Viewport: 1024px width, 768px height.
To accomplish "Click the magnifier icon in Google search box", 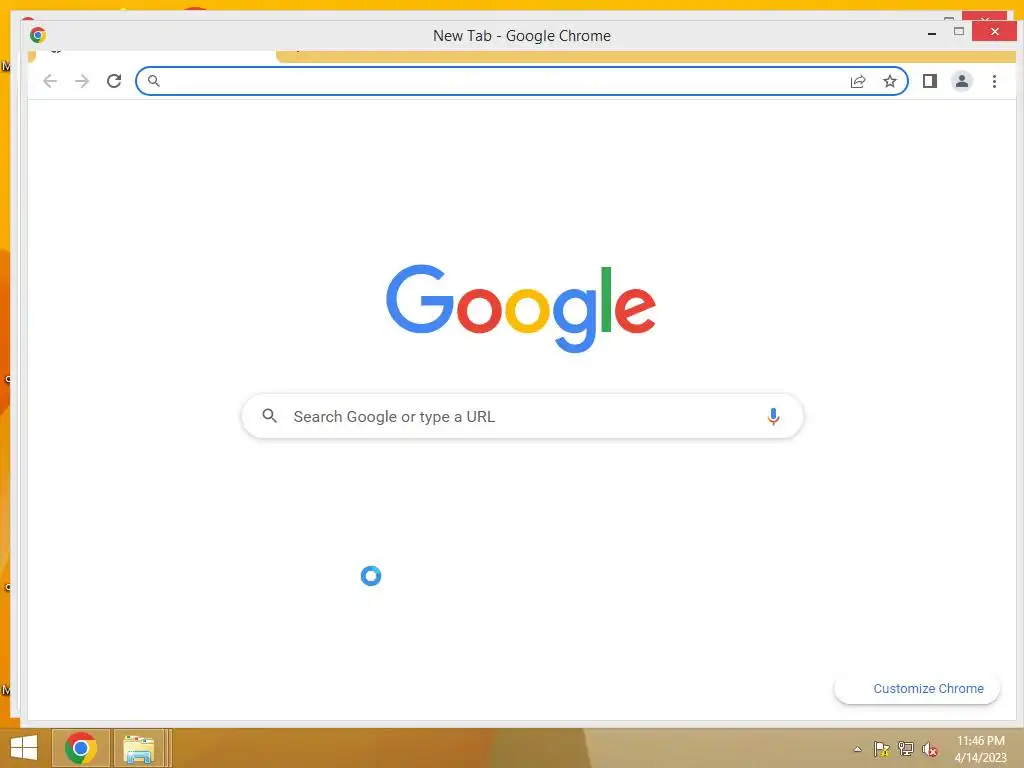I will point(269,415).
